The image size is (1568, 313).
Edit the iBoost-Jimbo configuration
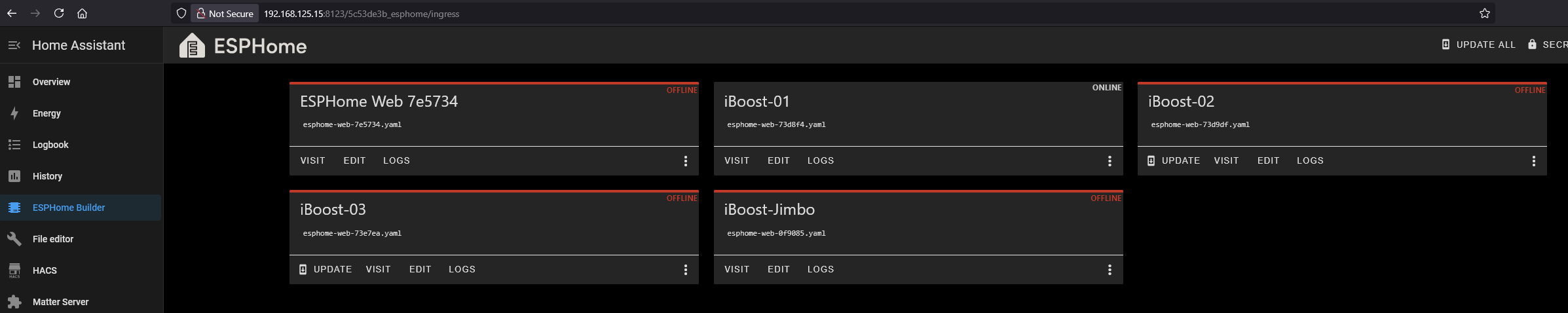tap(779, 269)
